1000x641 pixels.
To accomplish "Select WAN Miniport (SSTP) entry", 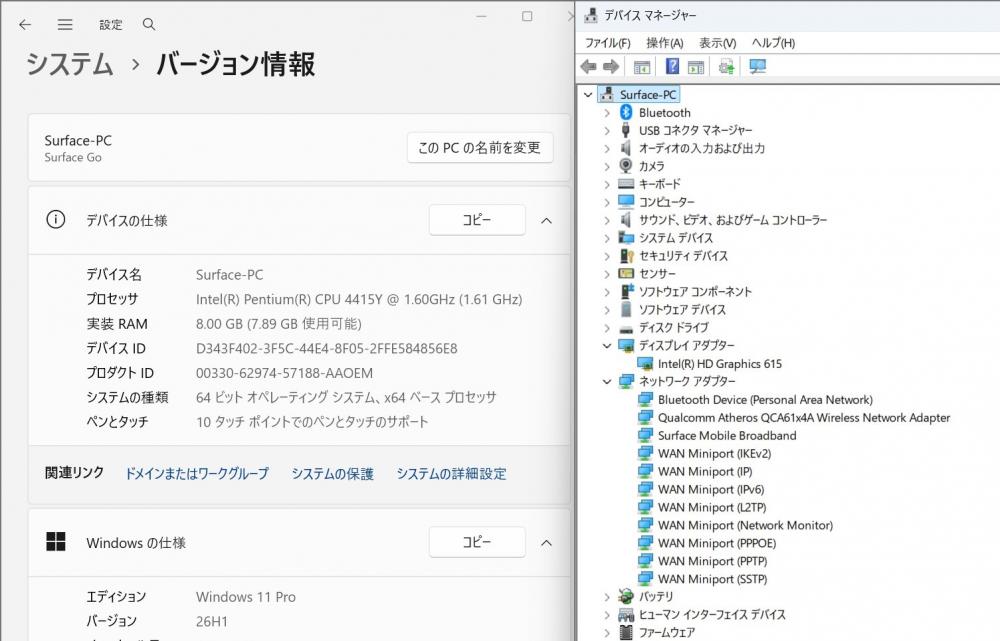I will (712, 579).
